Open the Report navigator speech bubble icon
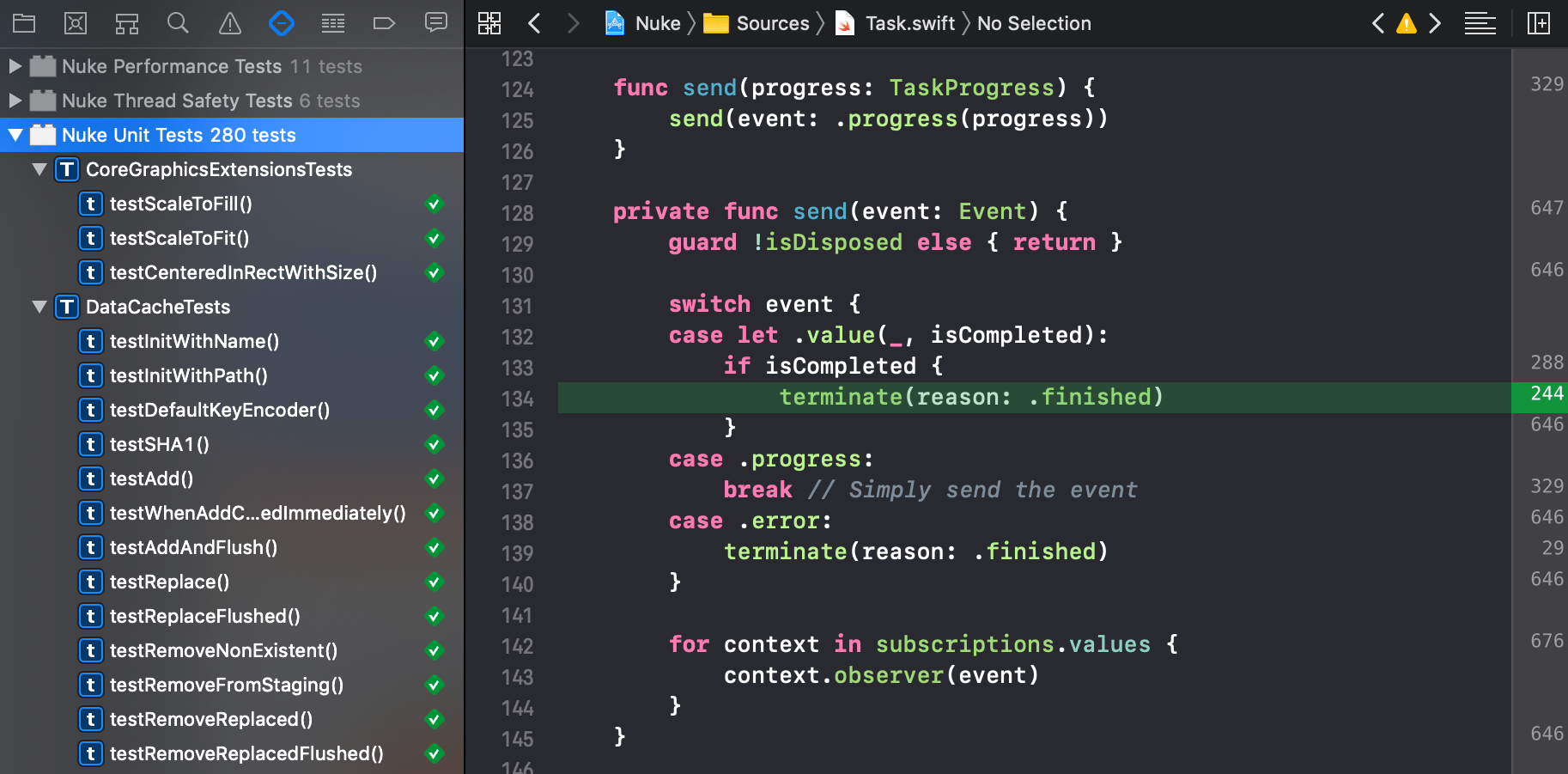 pyautogui.click(x=435, y=23)
